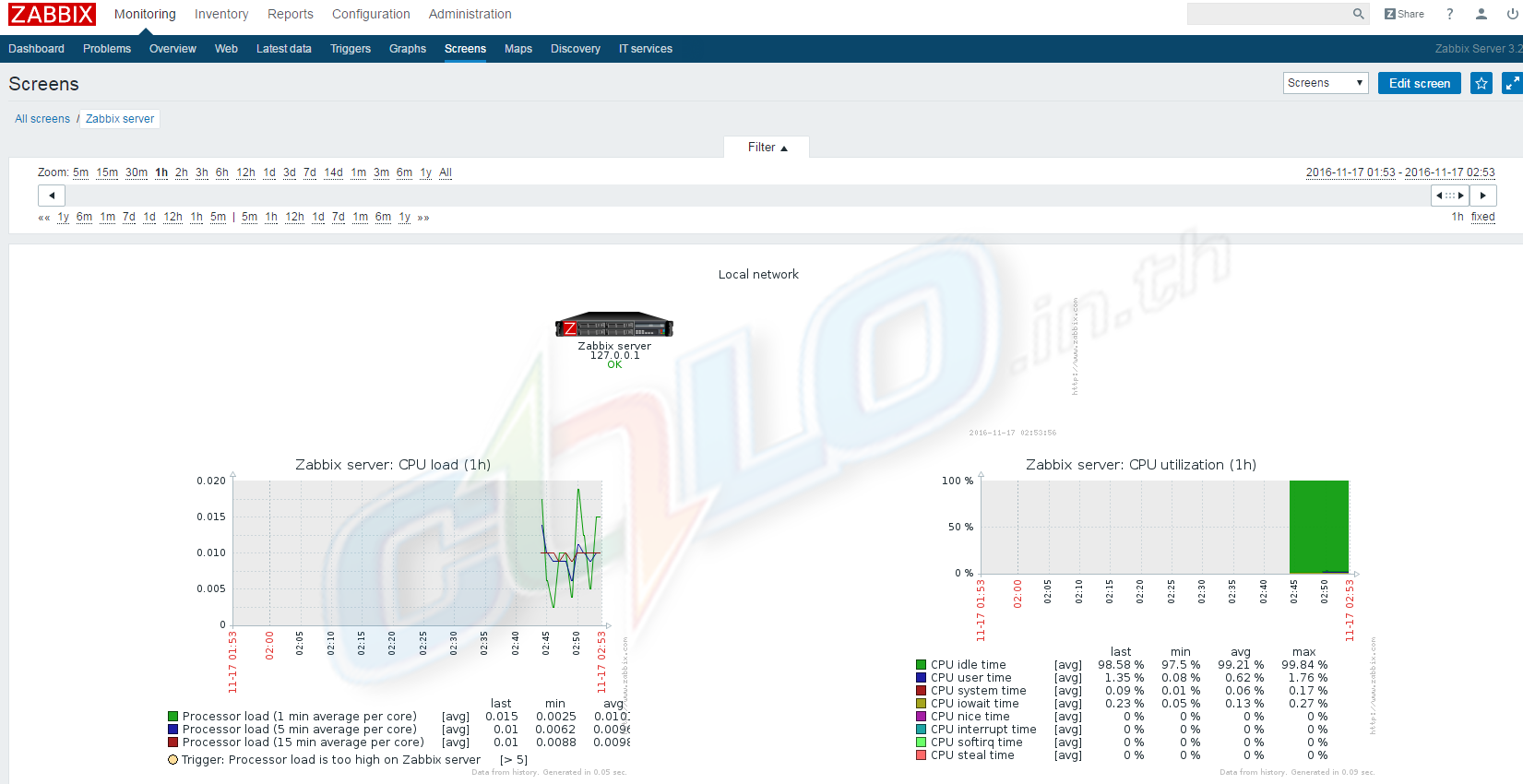
Task: Click the 2016-11-17 01:53 start date
Action: (x=1350, y=172)
